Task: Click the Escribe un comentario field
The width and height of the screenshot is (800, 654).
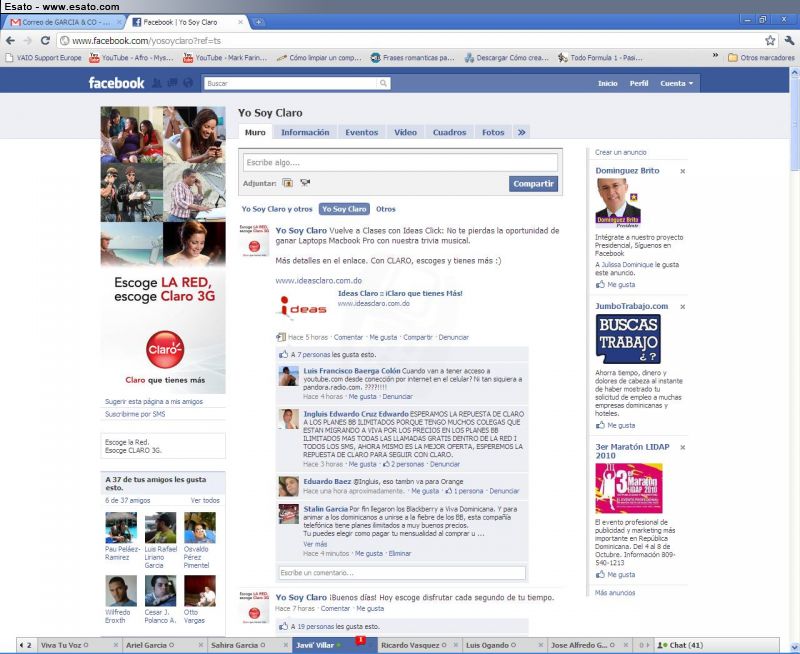Action: [x=402, y=573]
